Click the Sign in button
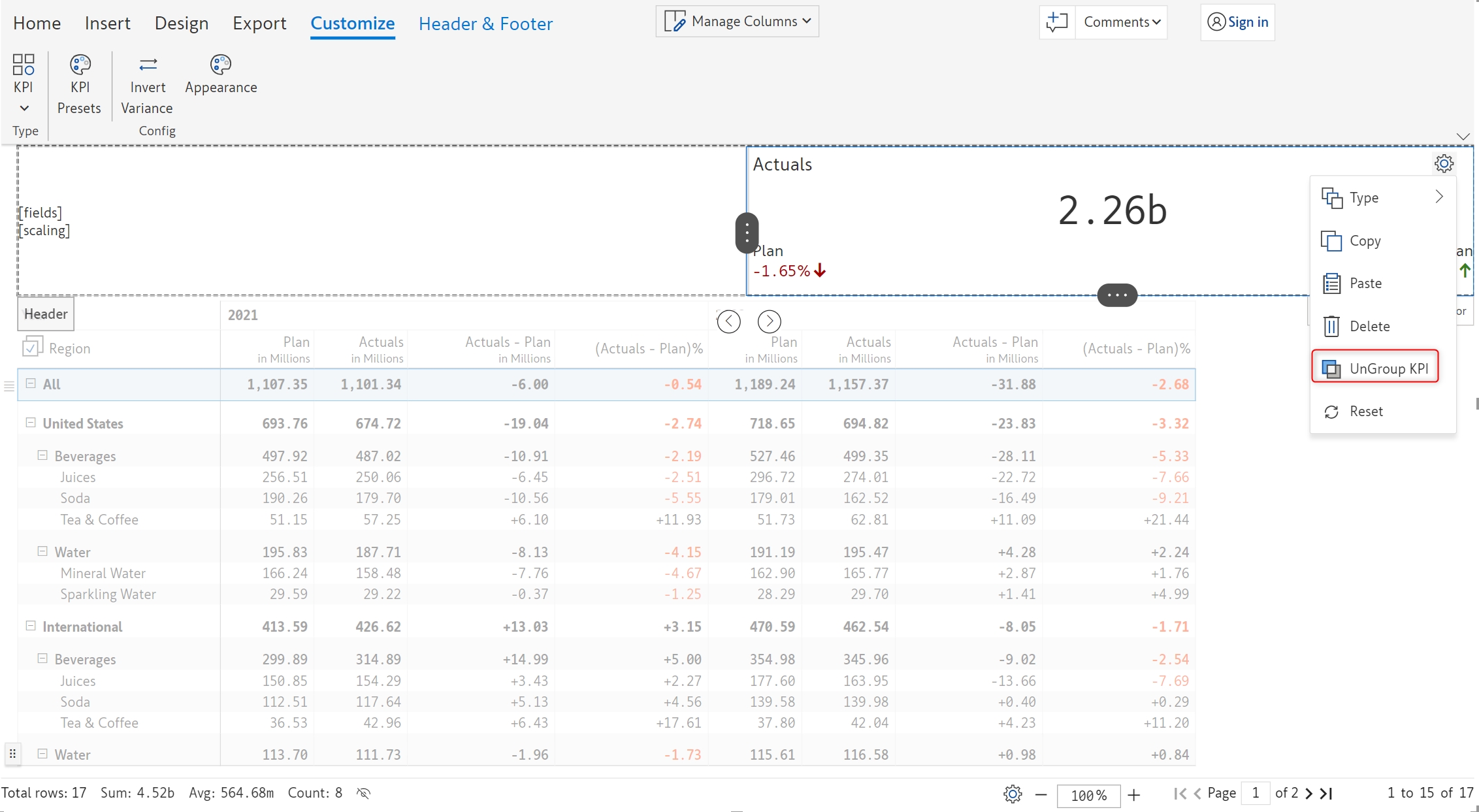Viewport: 1479px width, 812px height. tap(1237, 22)
